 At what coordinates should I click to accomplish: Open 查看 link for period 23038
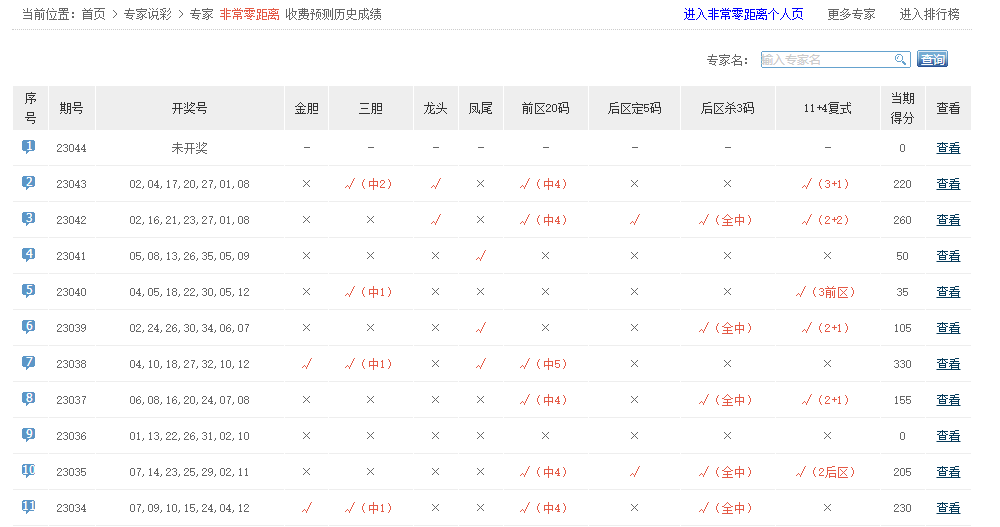pyautogui.click(x=948, y=364)
